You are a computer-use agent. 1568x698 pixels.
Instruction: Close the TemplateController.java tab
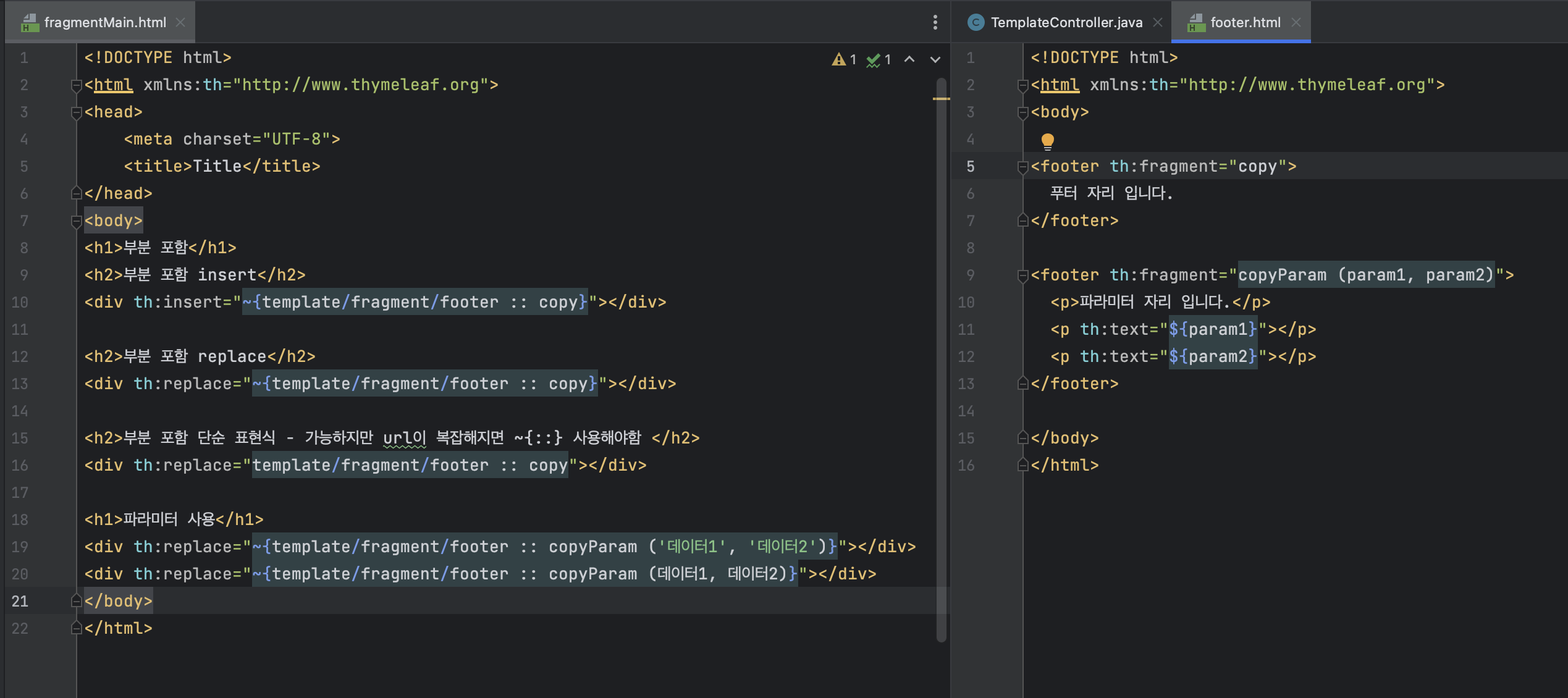1158,22
